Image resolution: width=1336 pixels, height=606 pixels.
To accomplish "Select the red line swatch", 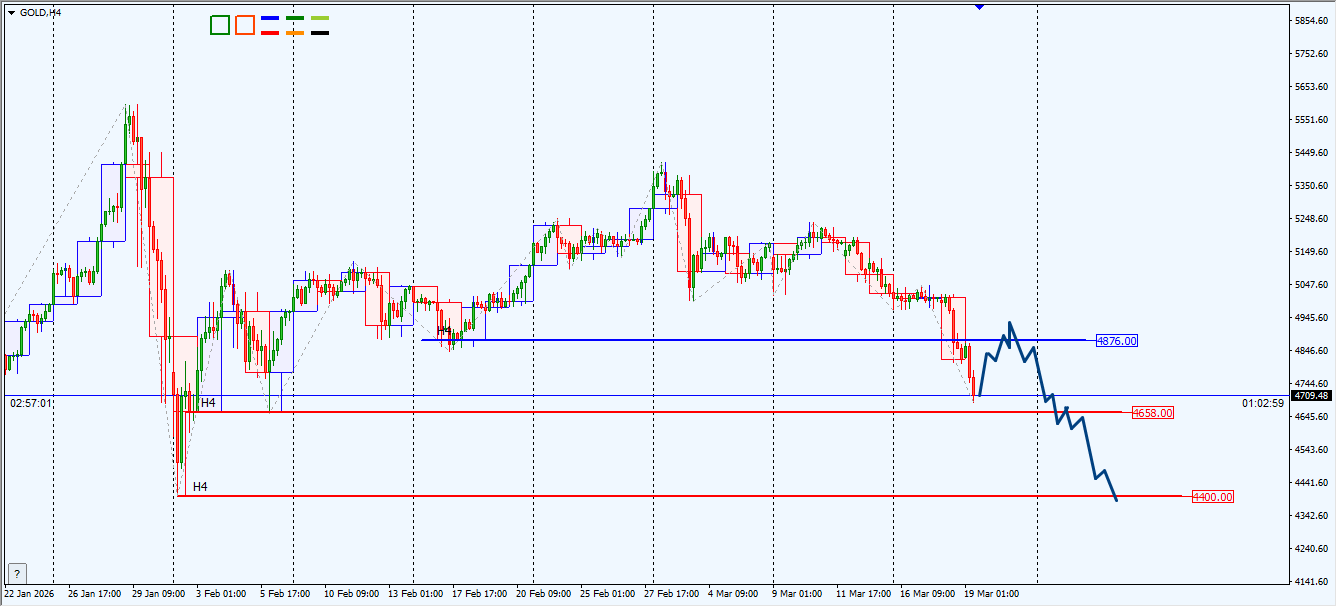I will [x=270, y=33].
